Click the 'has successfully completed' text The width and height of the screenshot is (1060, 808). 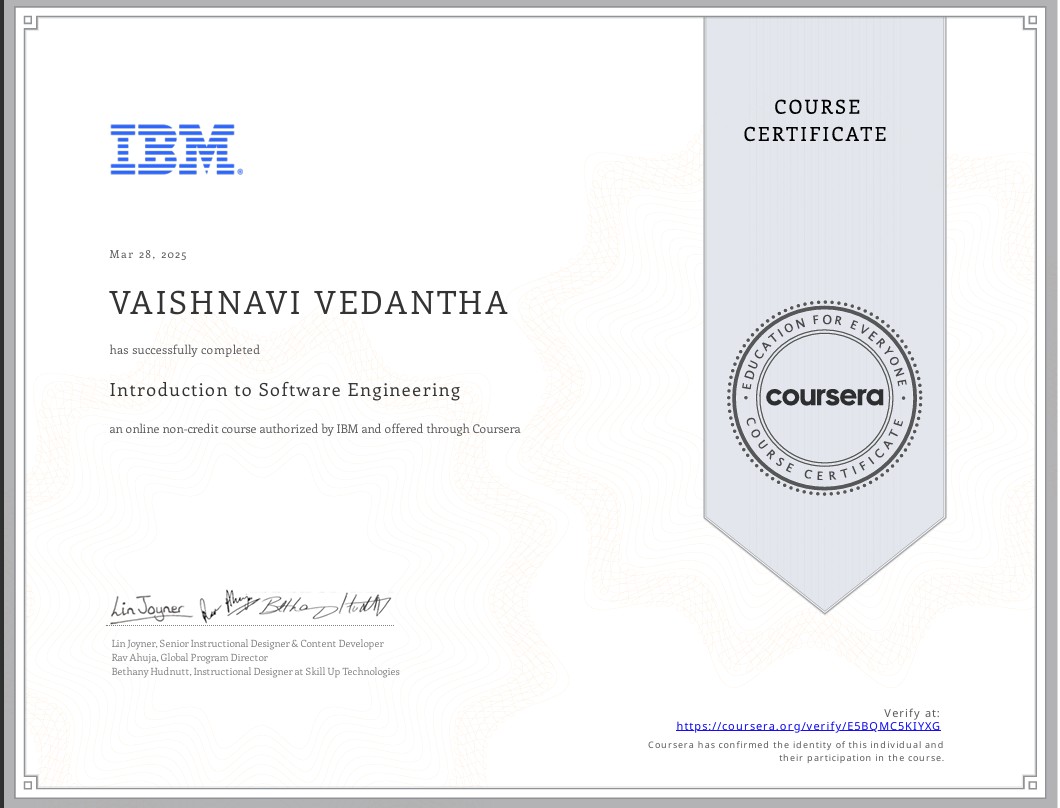[183, 350]
